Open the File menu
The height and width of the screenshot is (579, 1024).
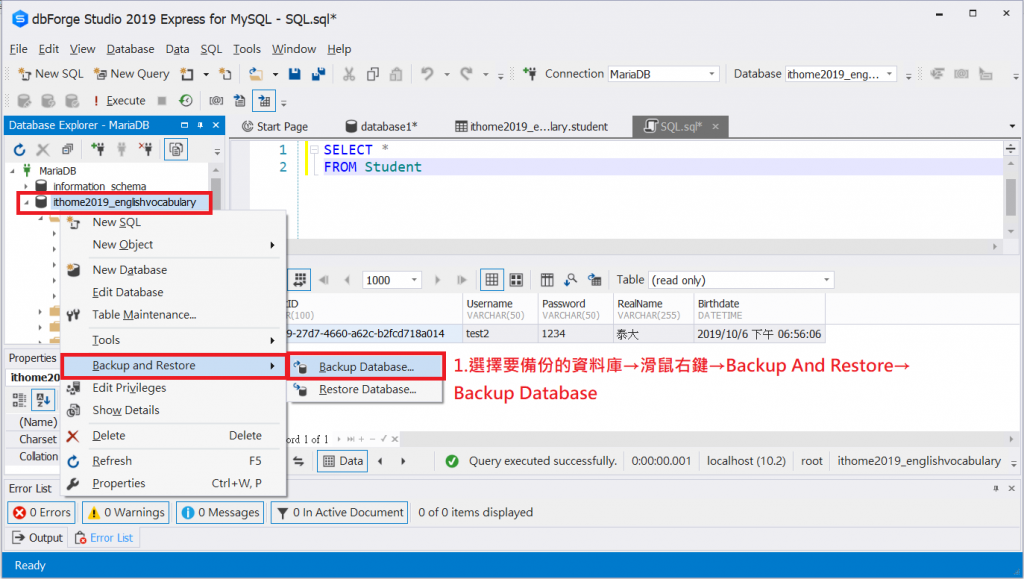coord(18,49)
